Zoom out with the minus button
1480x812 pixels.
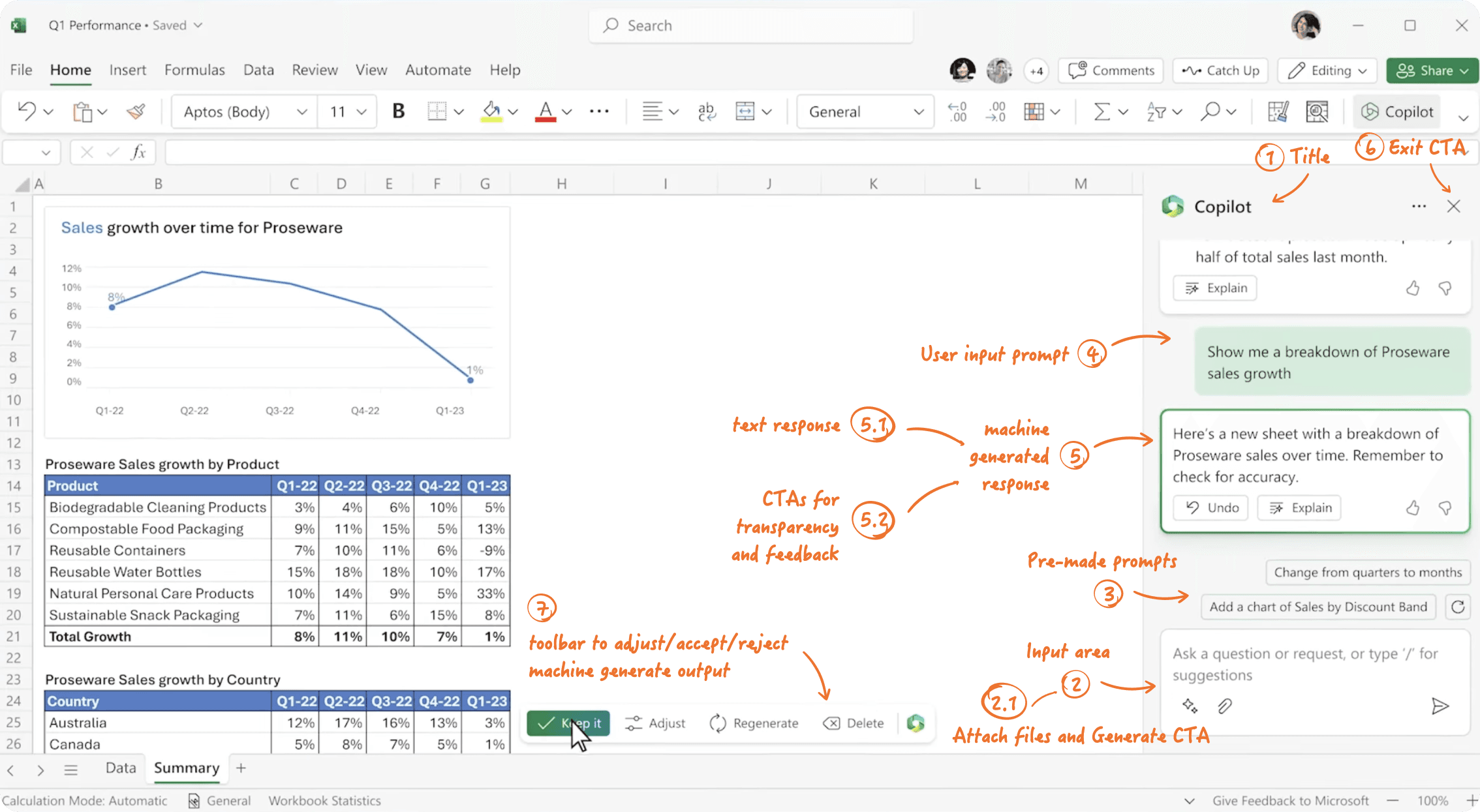point(1393,800)
